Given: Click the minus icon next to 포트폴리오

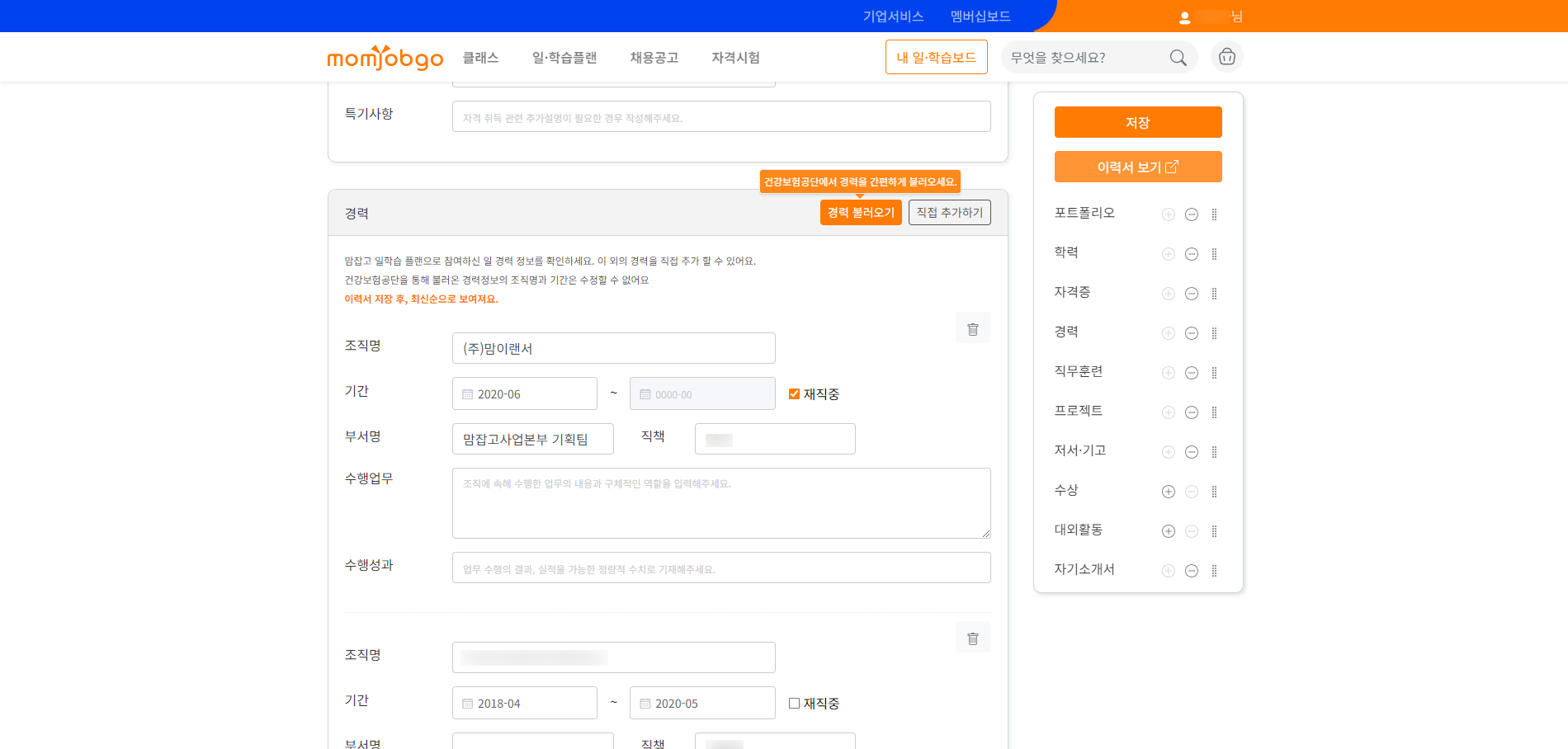Looking at the screenshot, I should tap(1191, 214).
